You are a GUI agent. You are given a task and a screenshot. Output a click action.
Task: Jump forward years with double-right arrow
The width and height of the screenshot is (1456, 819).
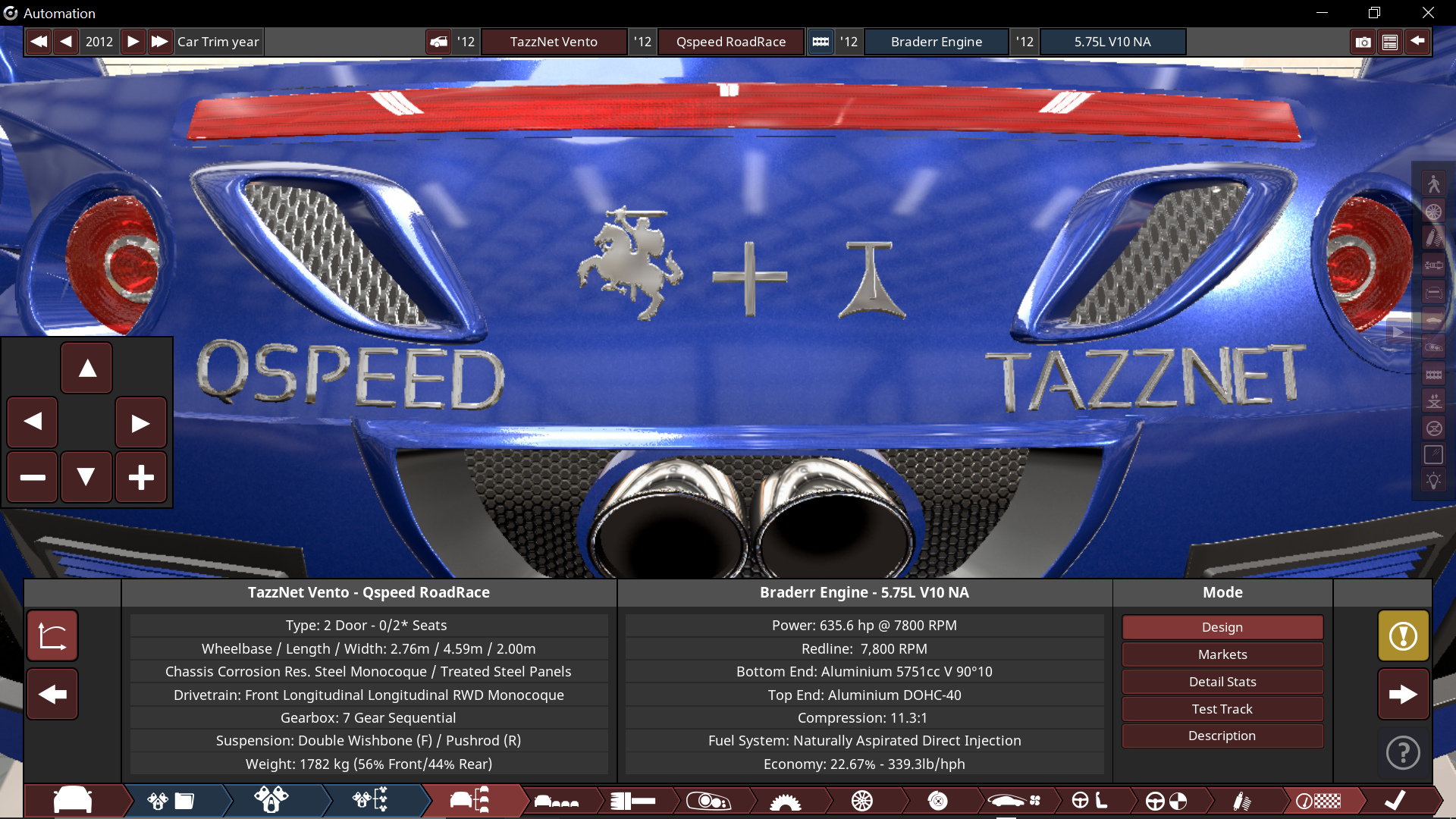[159, 42]
